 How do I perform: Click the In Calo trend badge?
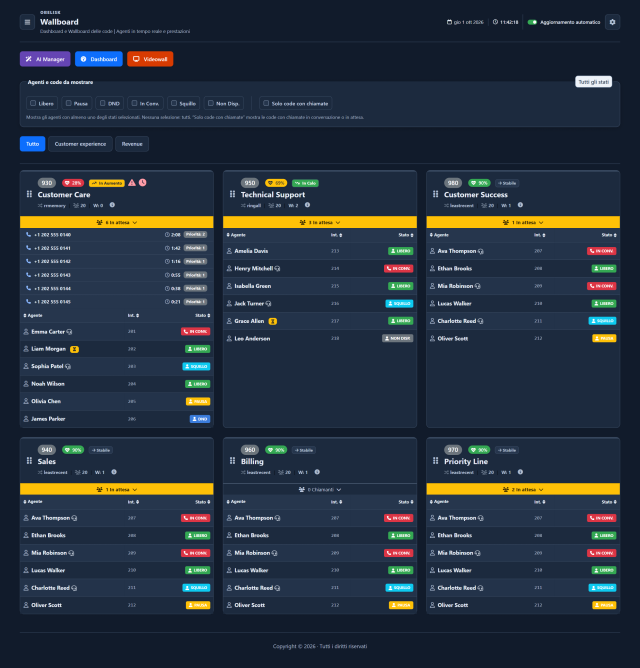[x=306, y=183]
